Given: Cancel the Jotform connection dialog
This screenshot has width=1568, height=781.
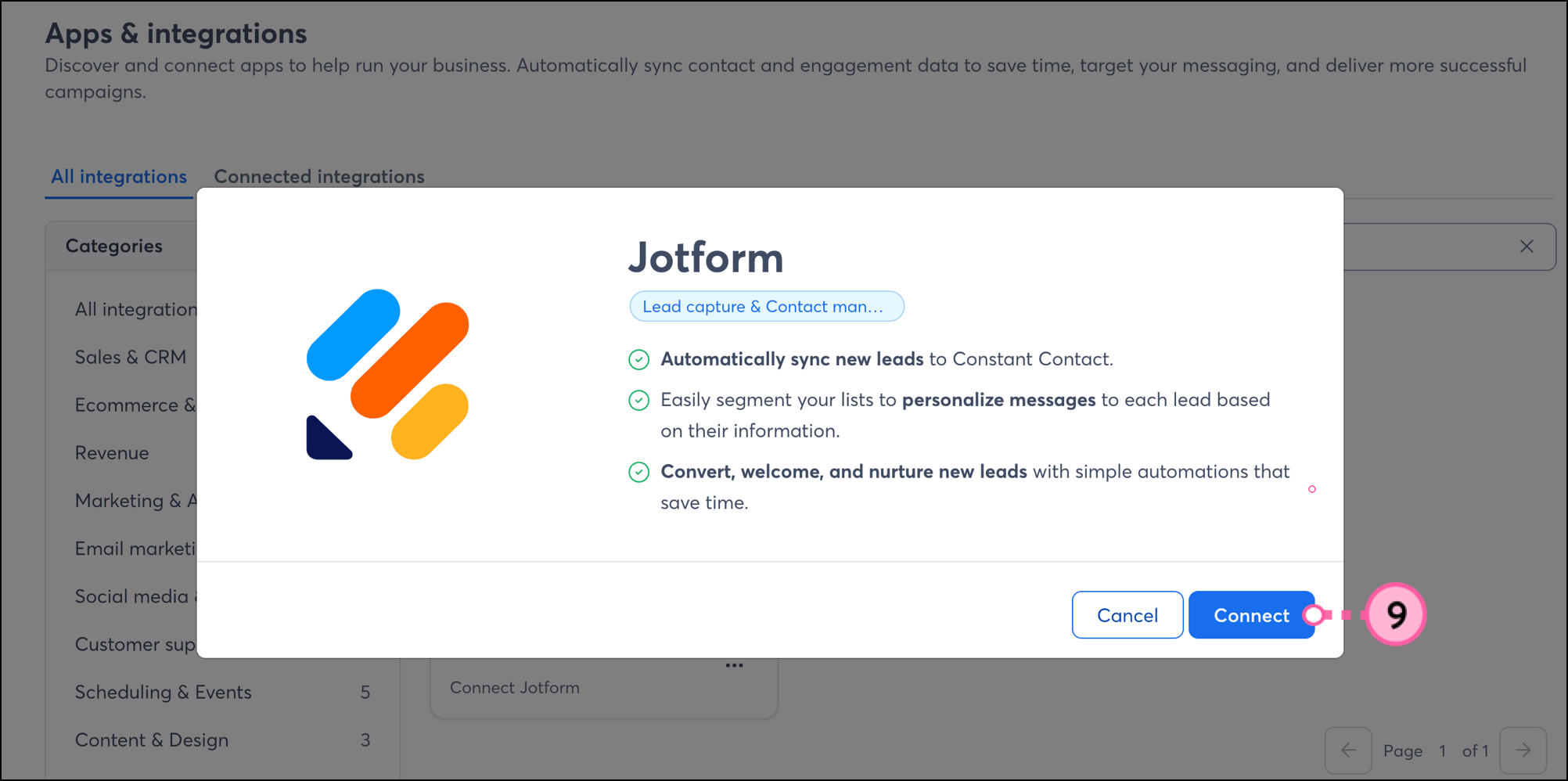Looking at the screenshot, I should [1127, 615].
